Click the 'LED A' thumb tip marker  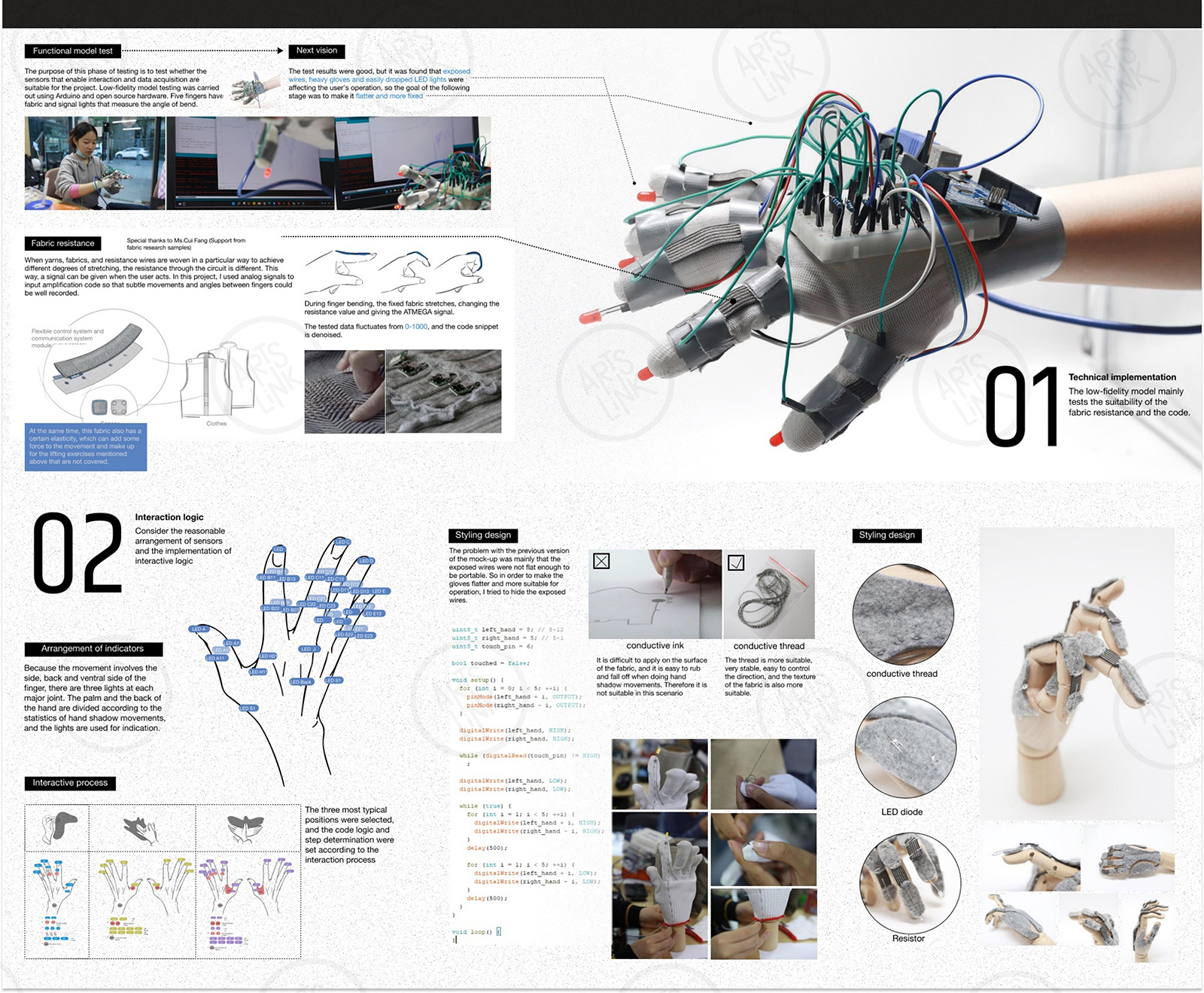(x=199, y=629)
